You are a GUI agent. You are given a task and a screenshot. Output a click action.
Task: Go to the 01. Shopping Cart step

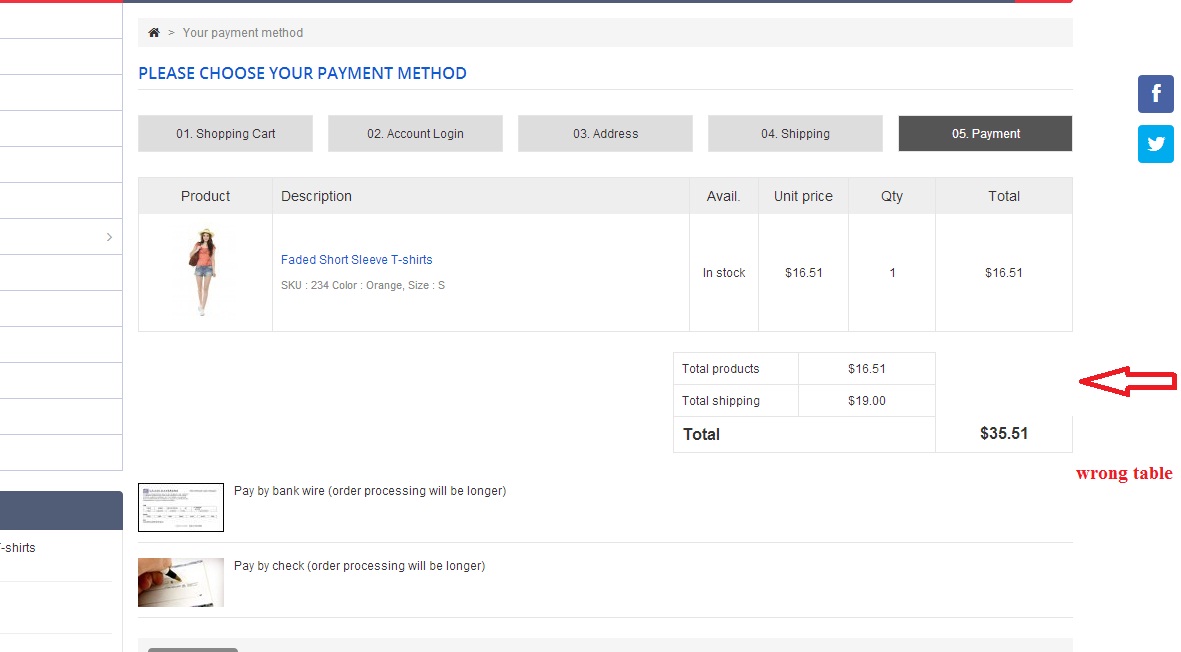[226, 134]
